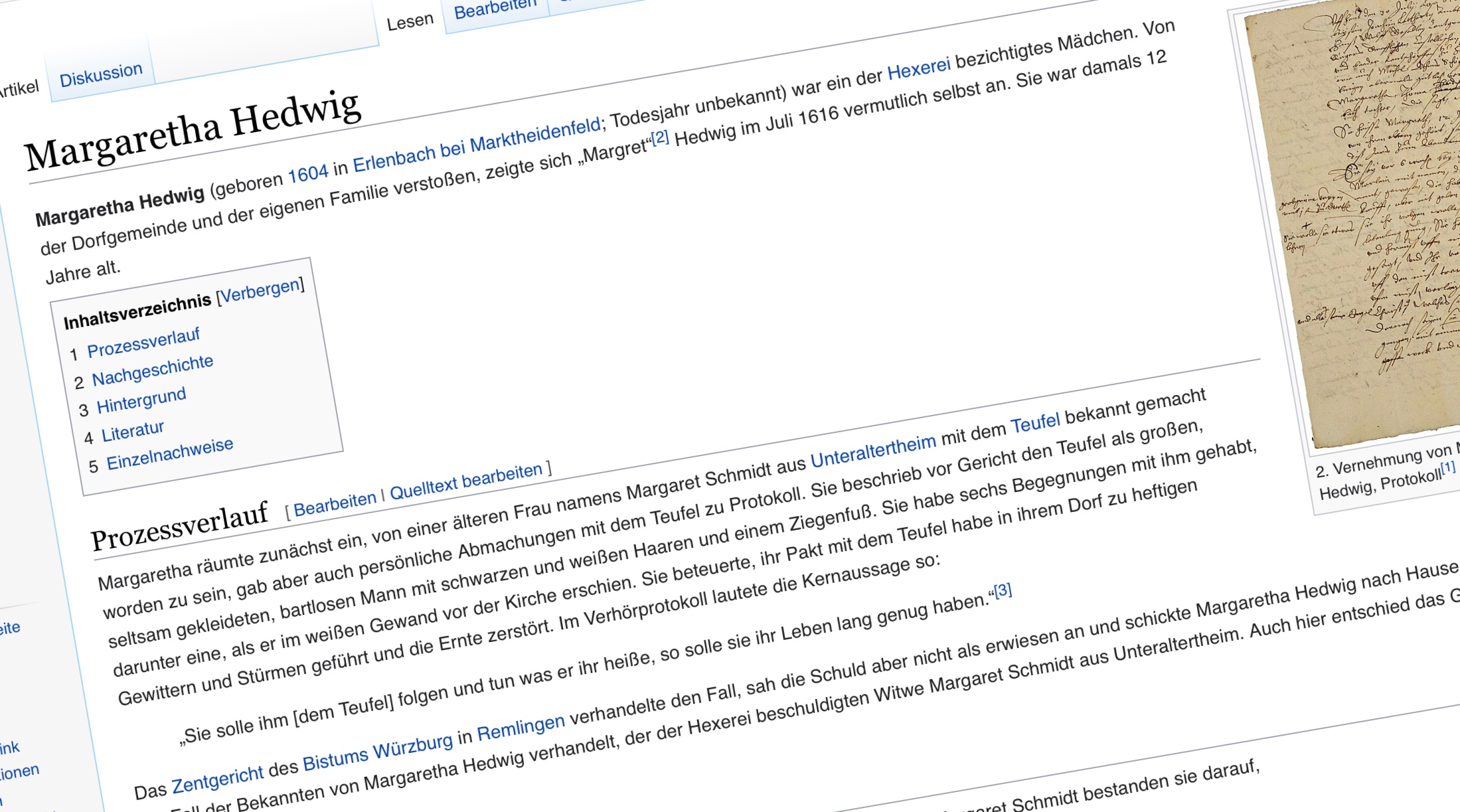This screenshot has width=1460, height=812.
Task: Open the Unteraltertheim link
Action: tap(872, 451)
